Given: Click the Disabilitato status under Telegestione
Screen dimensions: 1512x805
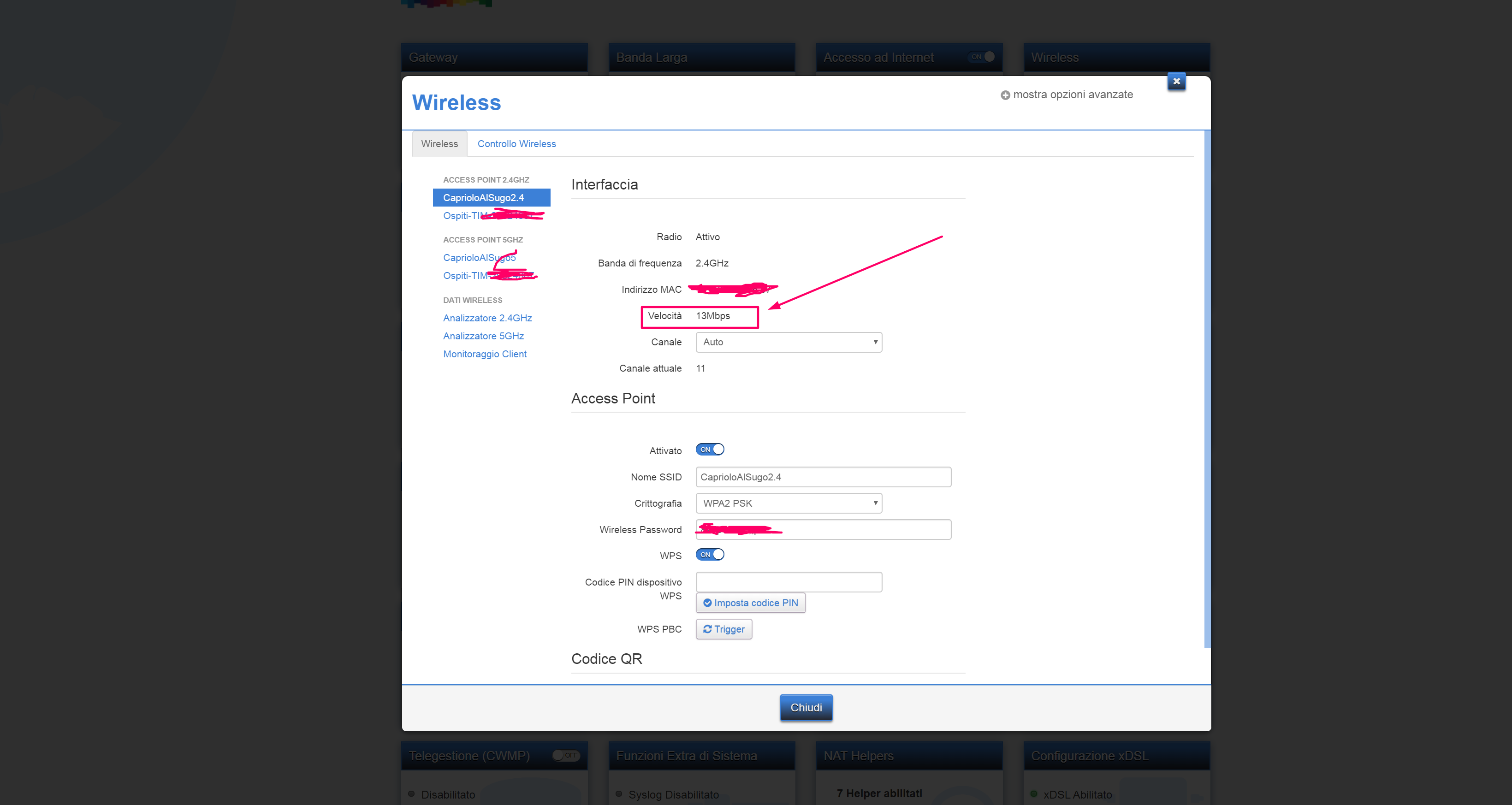Looking at the screenshot, I should (448, 794).
